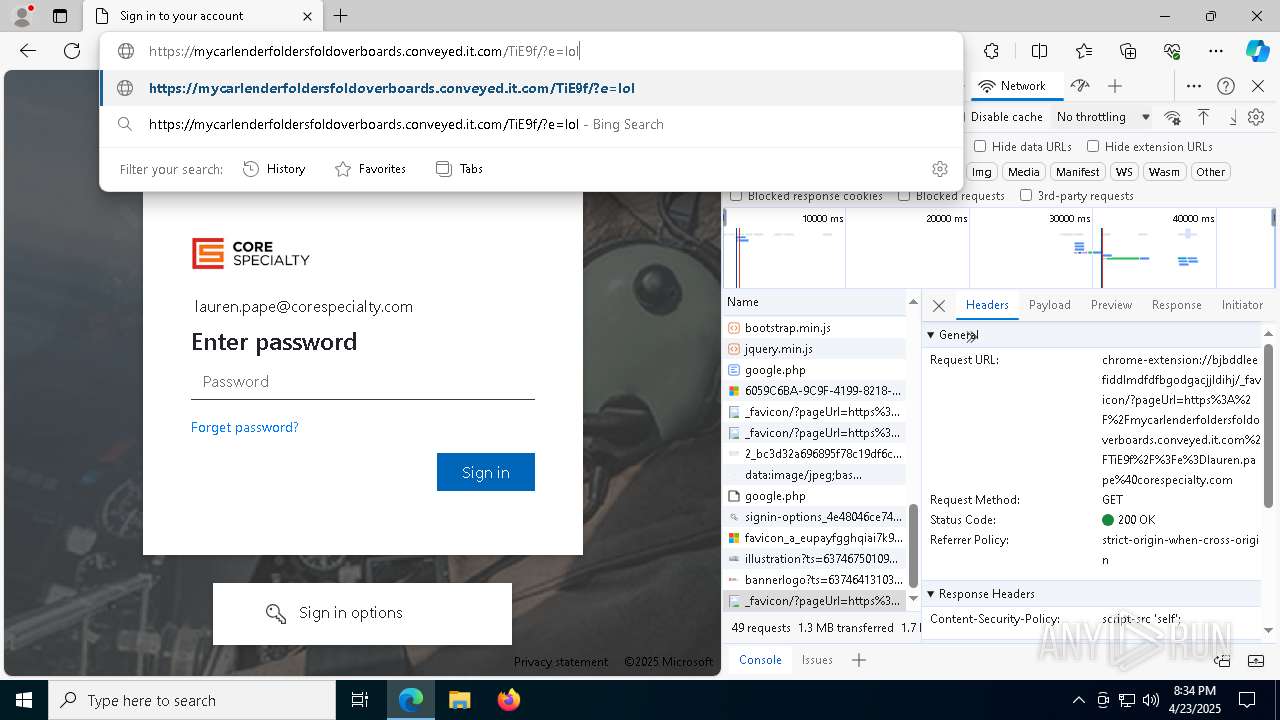Collapse the Response Headers section
The width and height of the screenshot is (1280, 720).
coord(931,594)
